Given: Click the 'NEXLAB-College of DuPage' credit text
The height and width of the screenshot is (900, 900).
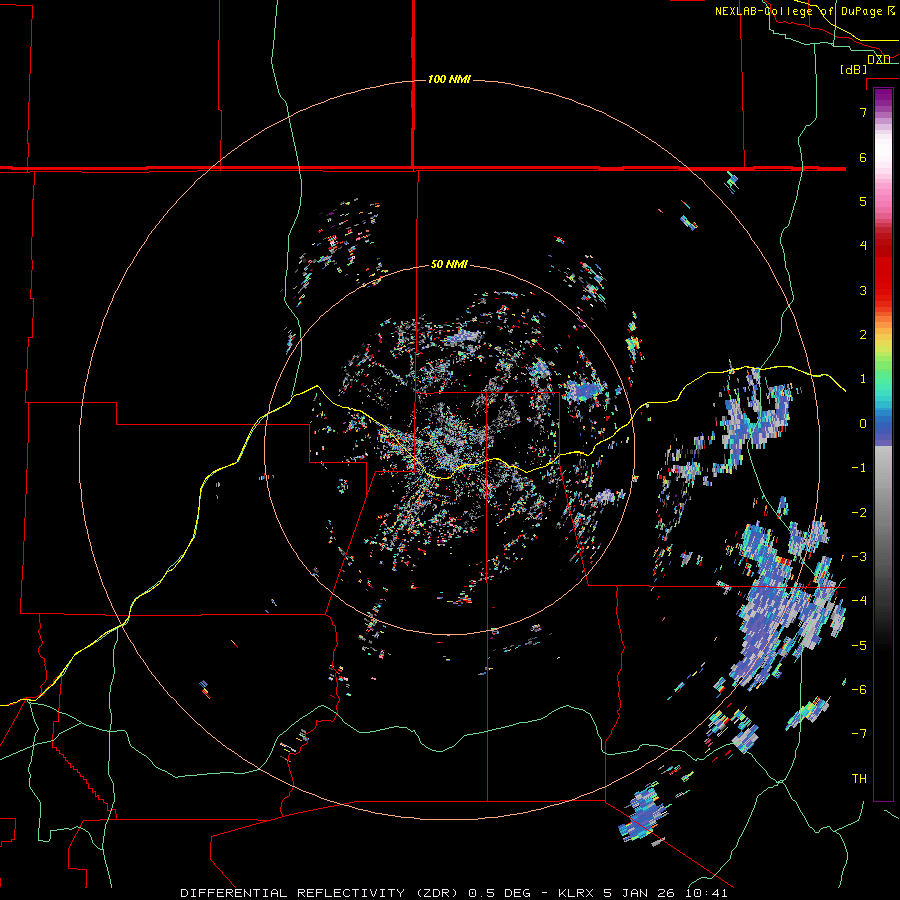Looking at the screenshot, I should point(799,11).
